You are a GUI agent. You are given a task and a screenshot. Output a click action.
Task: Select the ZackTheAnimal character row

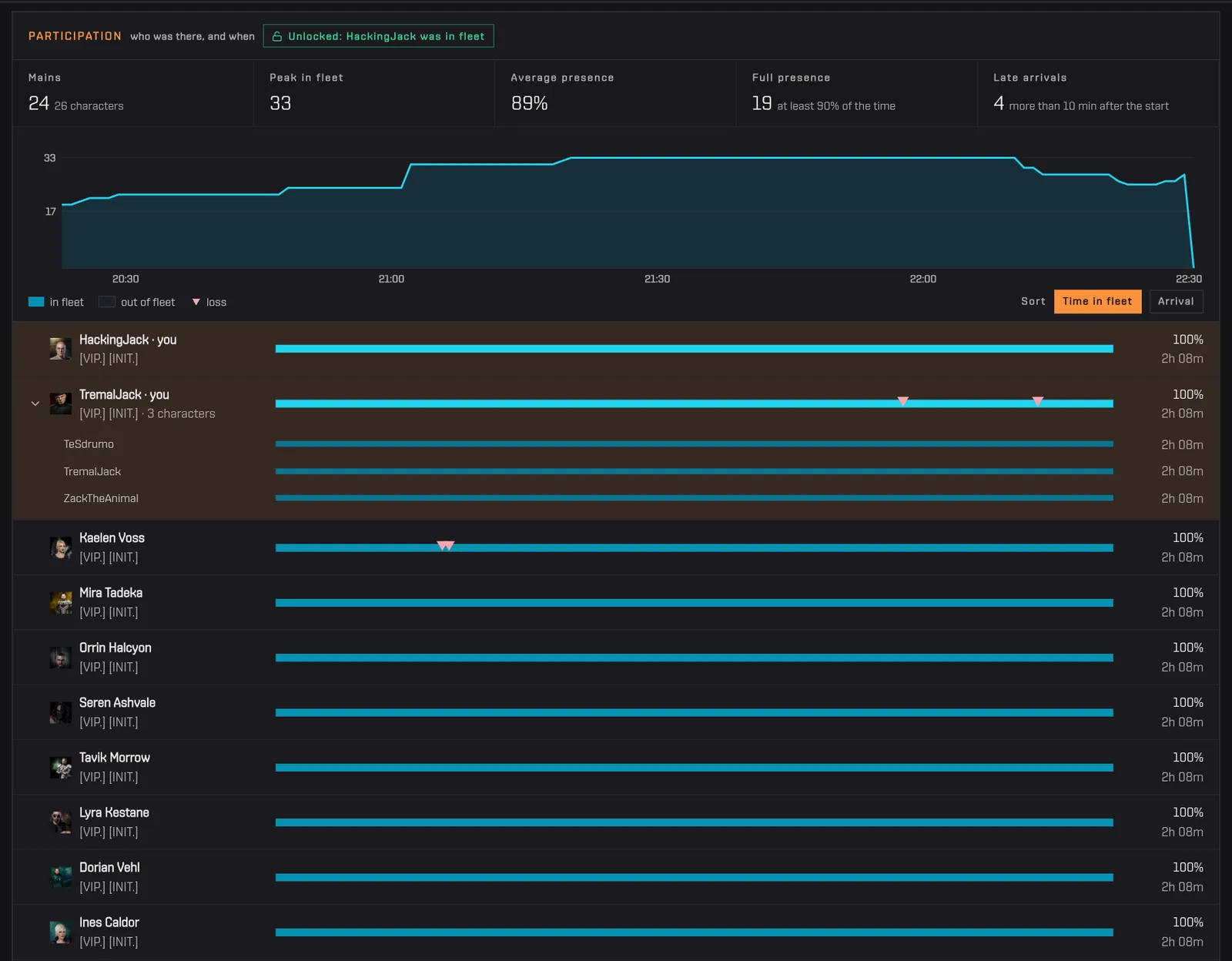click(x=616, y=498)
